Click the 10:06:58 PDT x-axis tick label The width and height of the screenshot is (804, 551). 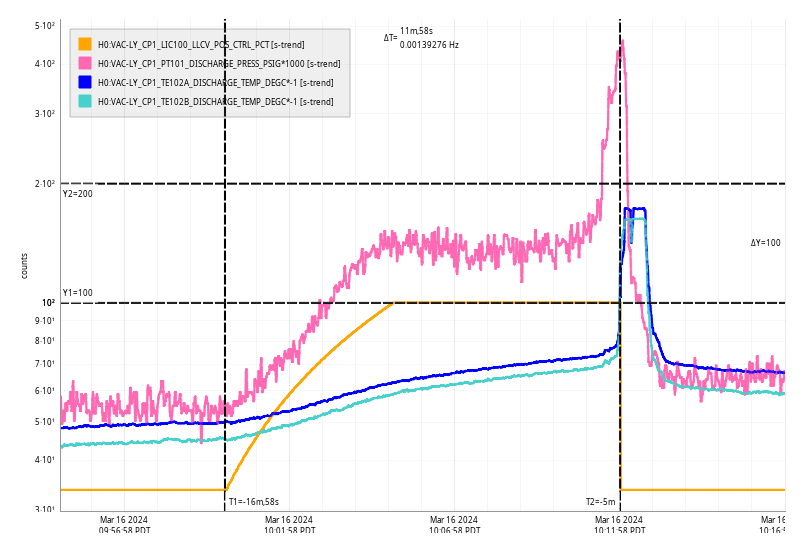pyautogui.click(x=455, y=525)
